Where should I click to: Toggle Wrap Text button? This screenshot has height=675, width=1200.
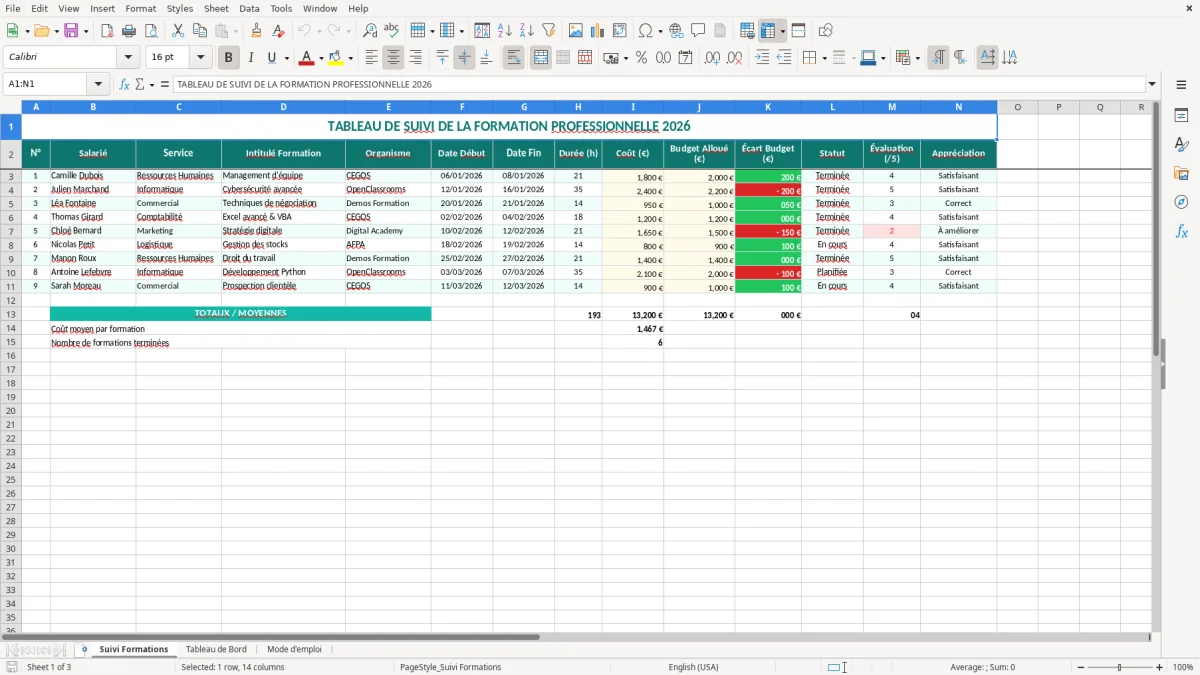click(x=513, y=58)
